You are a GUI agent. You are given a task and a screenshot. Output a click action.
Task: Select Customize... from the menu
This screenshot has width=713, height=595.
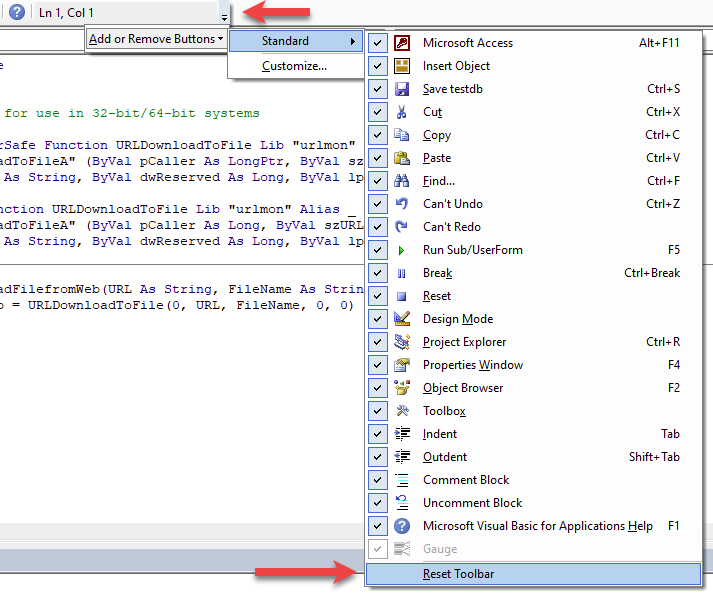294,66
